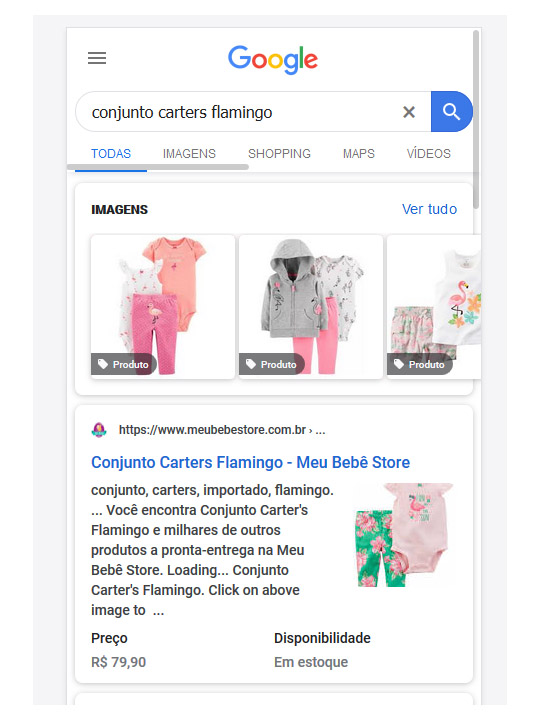This screenshot has height=720, width=540.
Task: Switch to the IMAGENS tab
Action: (x=189, y=153)
